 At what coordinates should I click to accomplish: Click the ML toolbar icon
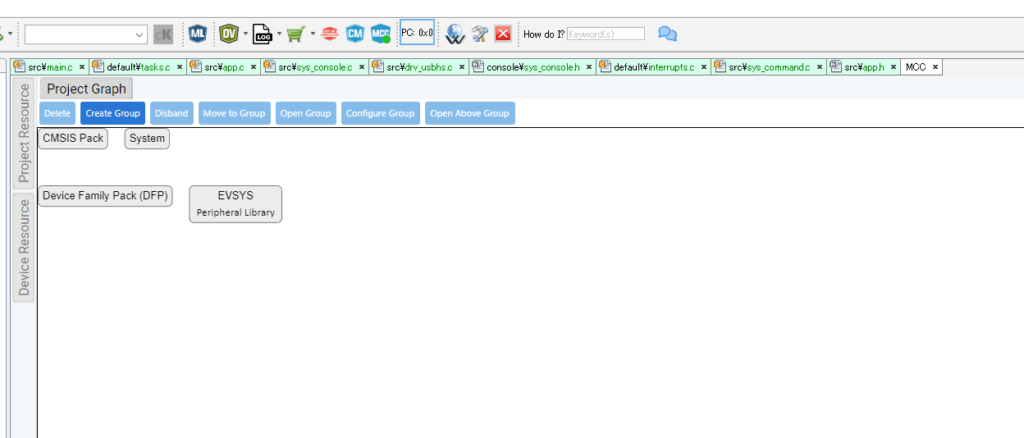click(x=198, y=34)
